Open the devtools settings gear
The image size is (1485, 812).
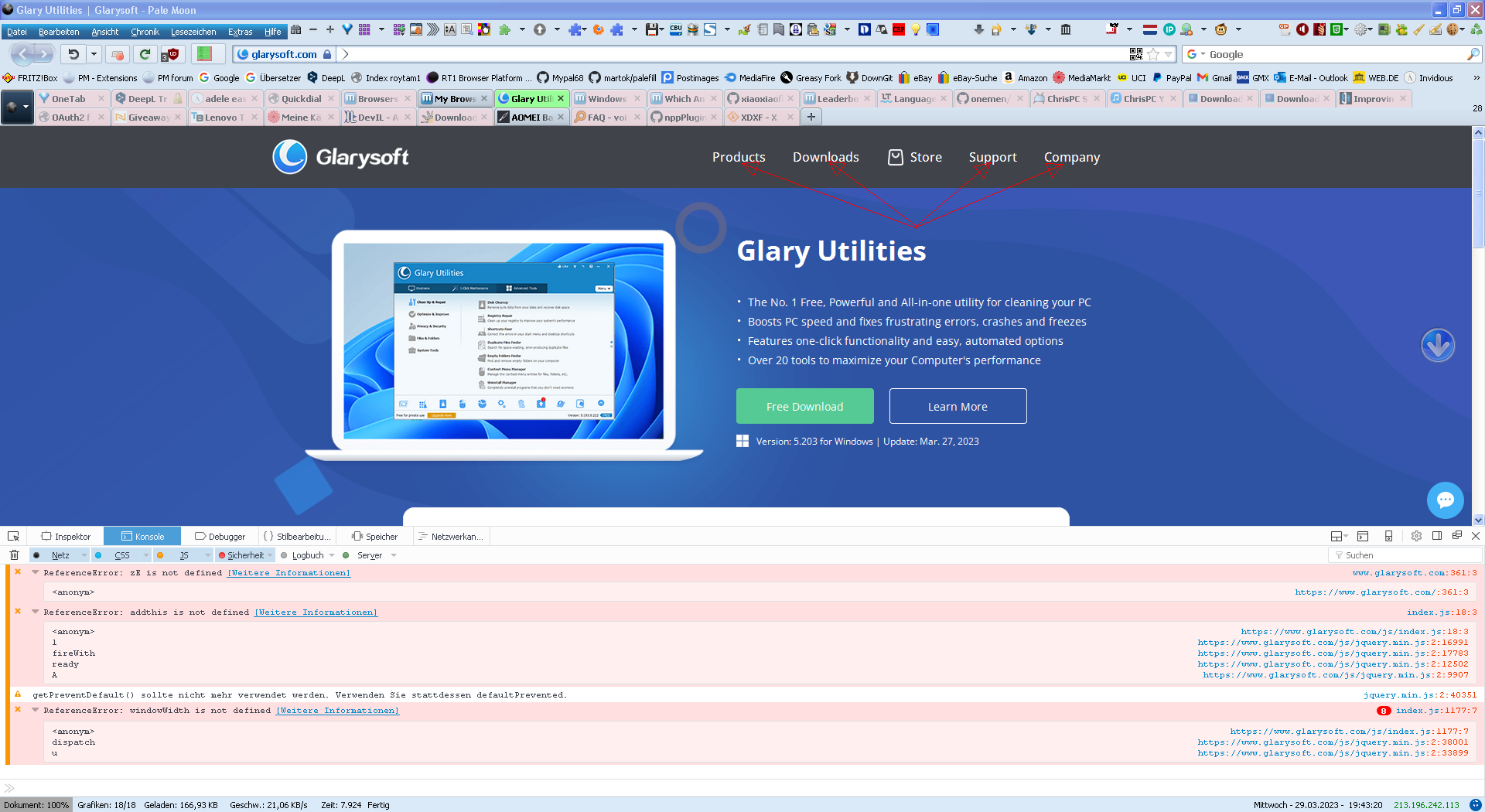click(x=1416, y=536)
